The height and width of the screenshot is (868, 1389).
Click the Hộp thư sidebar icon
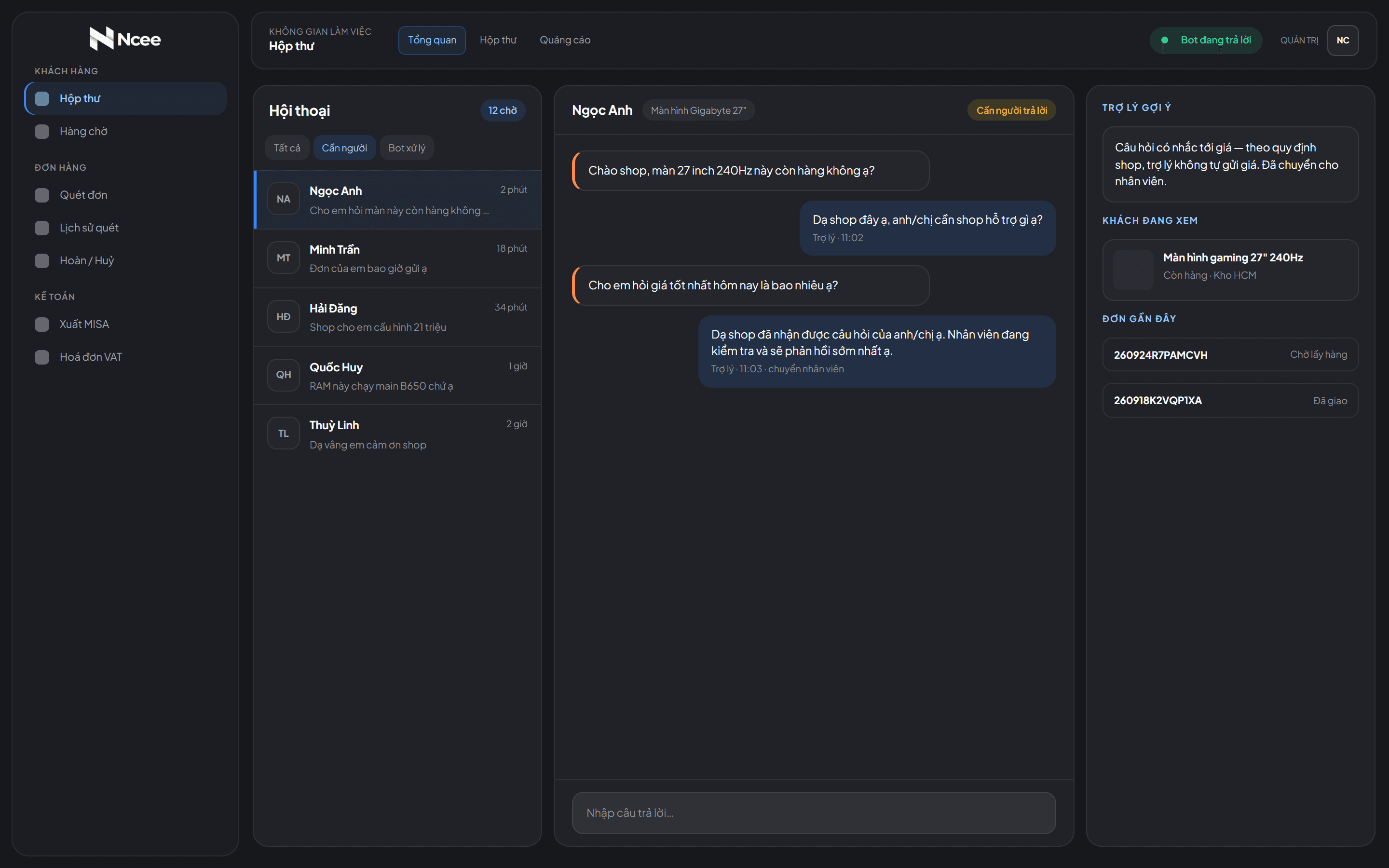42,99
